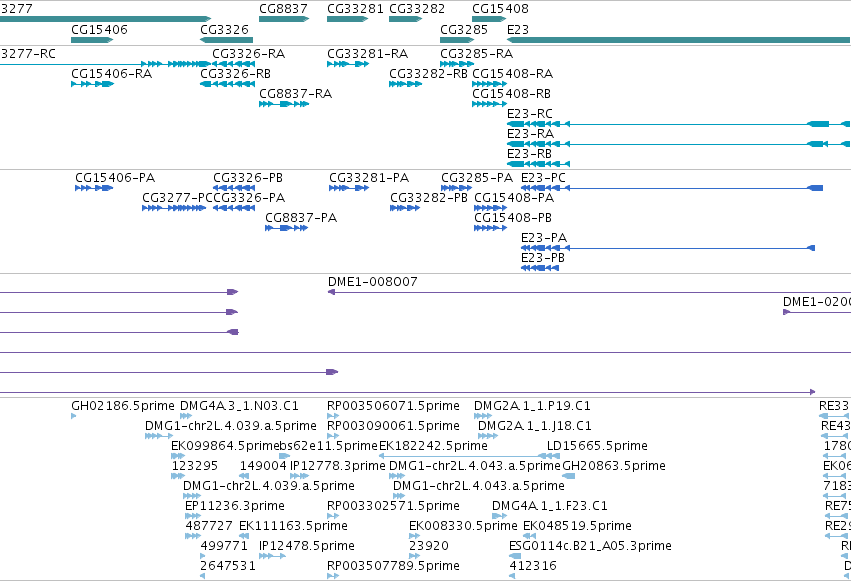
Task: Click EST 499771
Action: click(x=224, y=546)
